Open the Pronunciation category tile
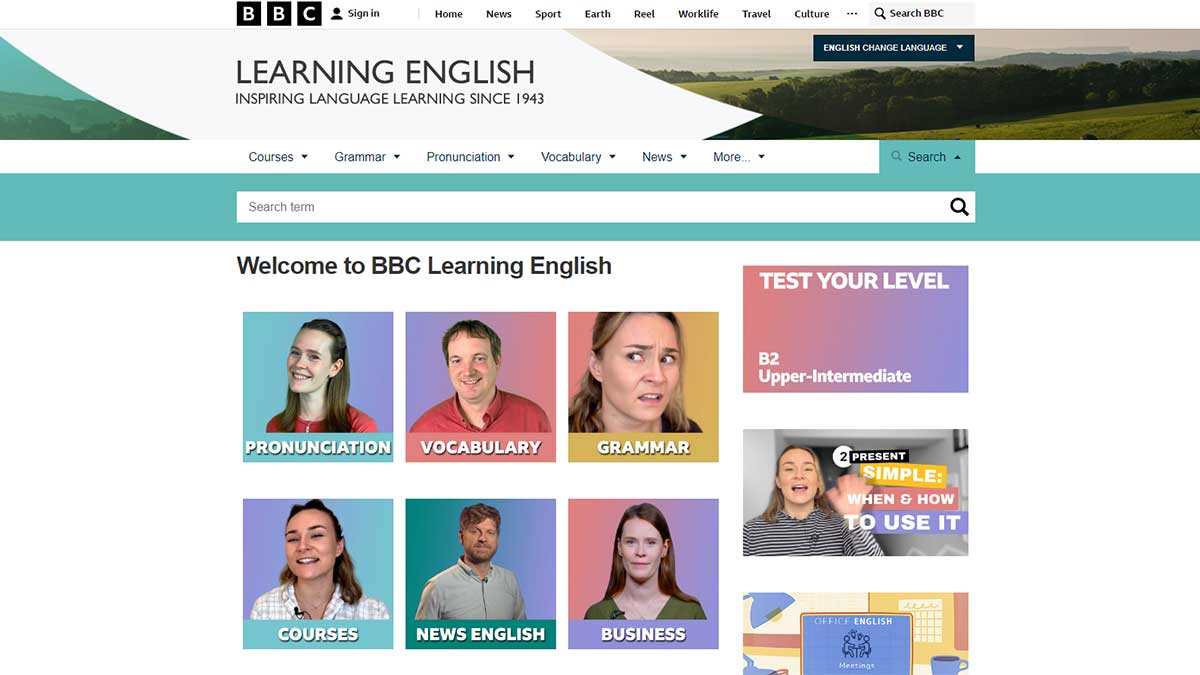The width and height of the screenshot is (1200, 675). [x=318, y=387]
